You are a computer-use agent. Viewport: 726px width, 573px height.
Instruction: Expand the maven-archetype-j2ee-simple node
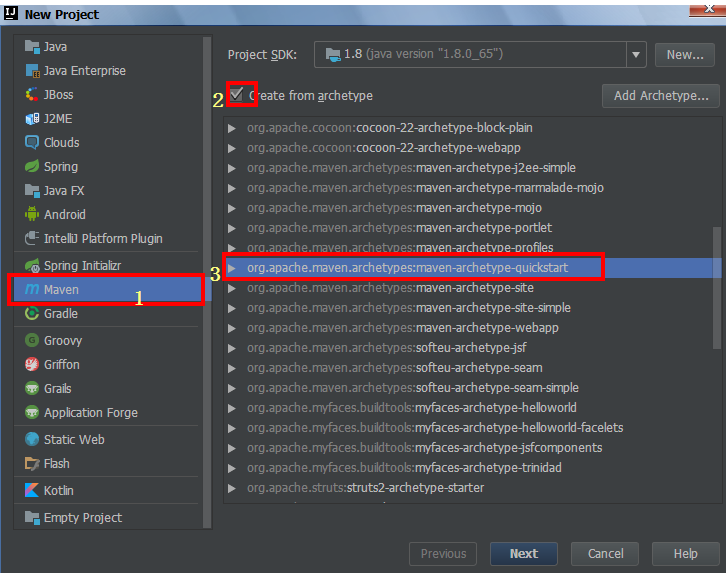(x=232, y=168)
